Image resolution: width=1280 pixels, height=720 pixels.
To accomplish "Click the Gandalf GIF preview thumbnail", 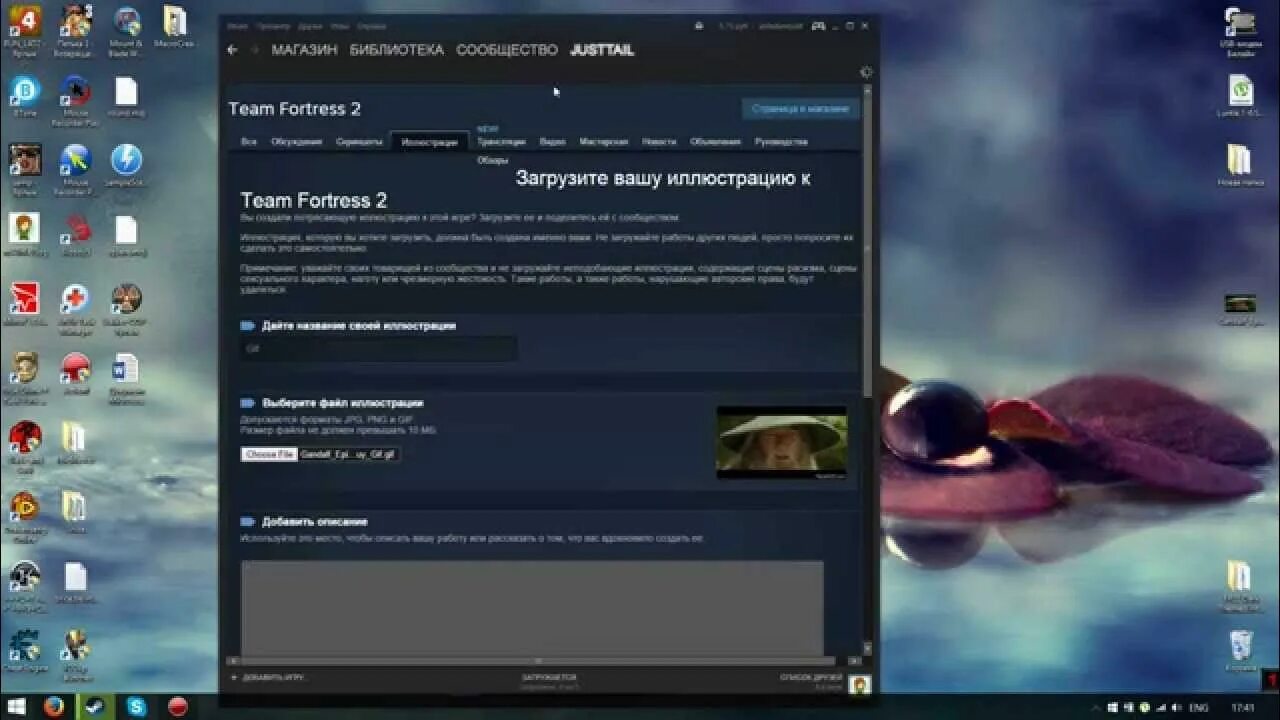I will (782, 442).
